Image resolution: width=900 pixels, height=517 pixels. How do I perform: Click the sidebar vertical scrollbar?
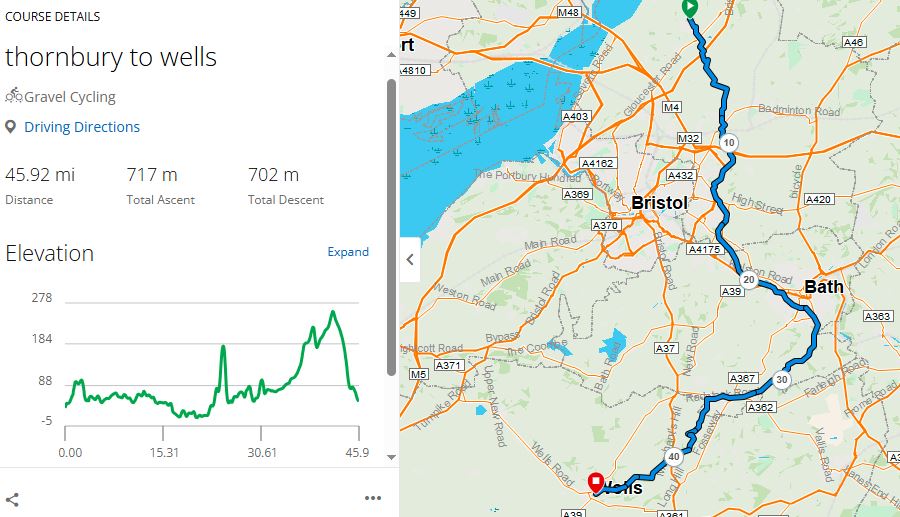(391, 225)
